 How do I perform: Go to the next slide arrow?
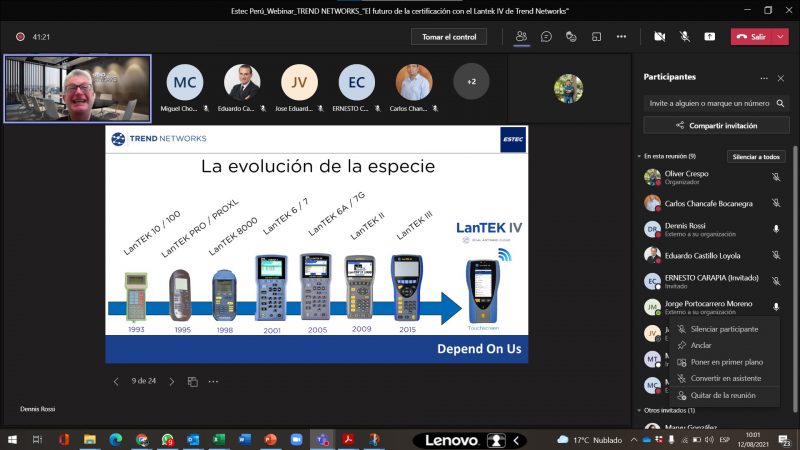tap(171, 381)
